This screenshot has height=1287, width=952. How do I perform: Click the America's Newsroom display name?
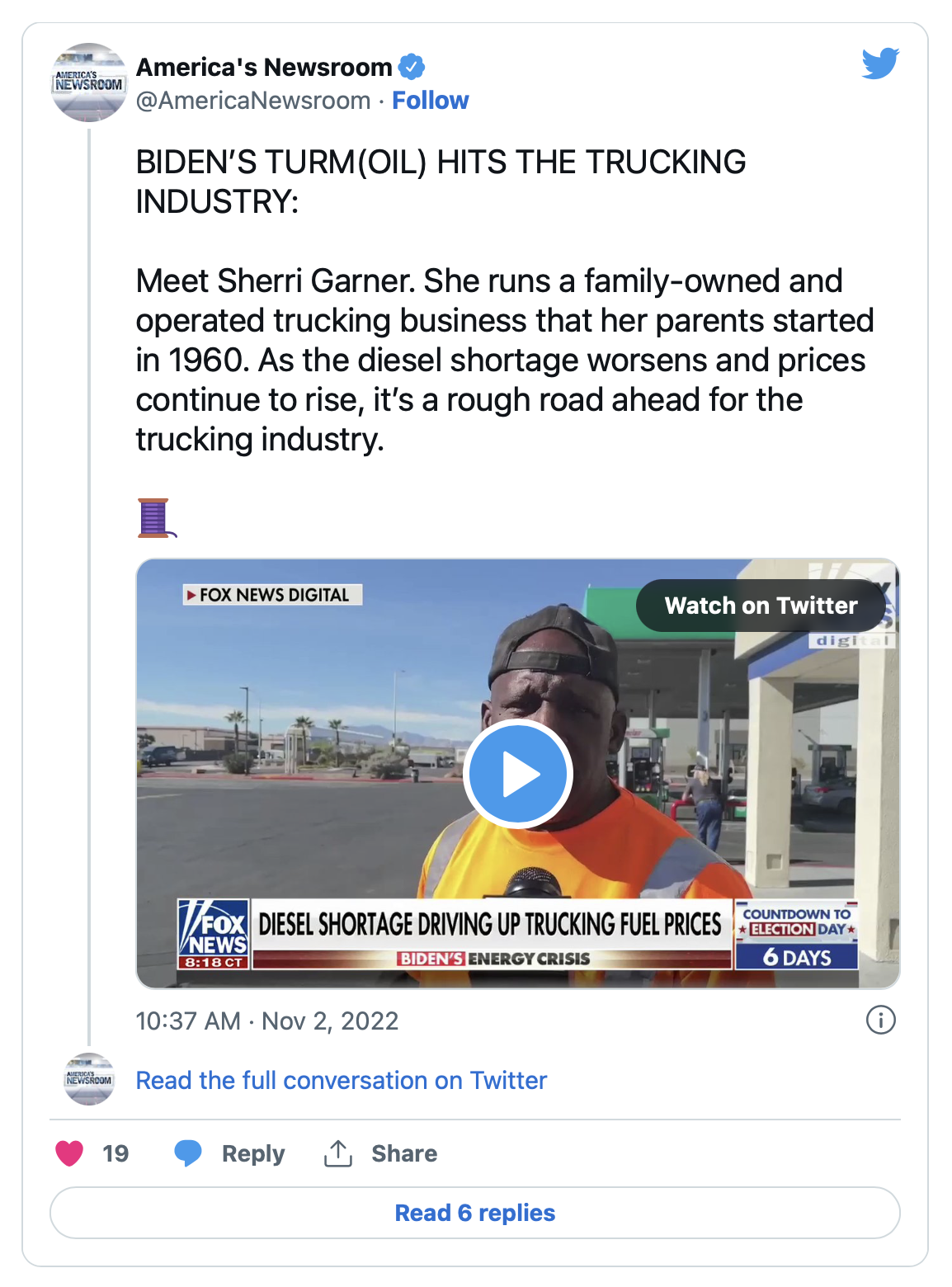264,67
